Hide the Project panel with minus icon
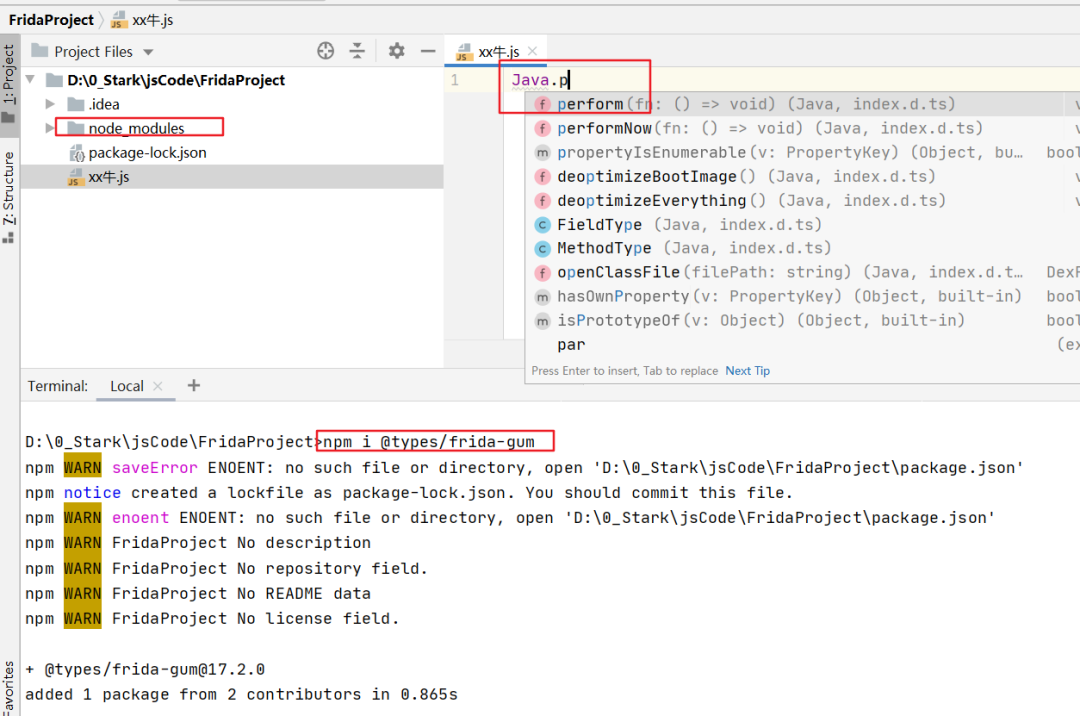Viewport: 1080px width, 716px height. click(x=428, y=51)
